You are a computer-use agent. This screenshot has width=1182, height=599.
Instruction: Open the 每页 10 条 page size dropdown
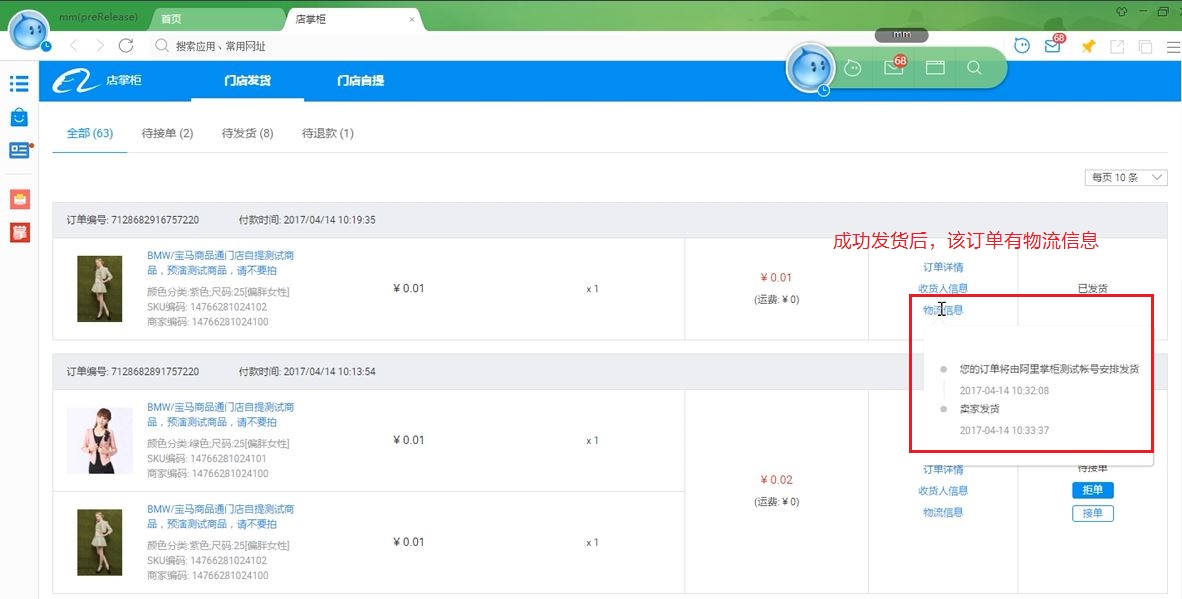tap(1126, 177)
